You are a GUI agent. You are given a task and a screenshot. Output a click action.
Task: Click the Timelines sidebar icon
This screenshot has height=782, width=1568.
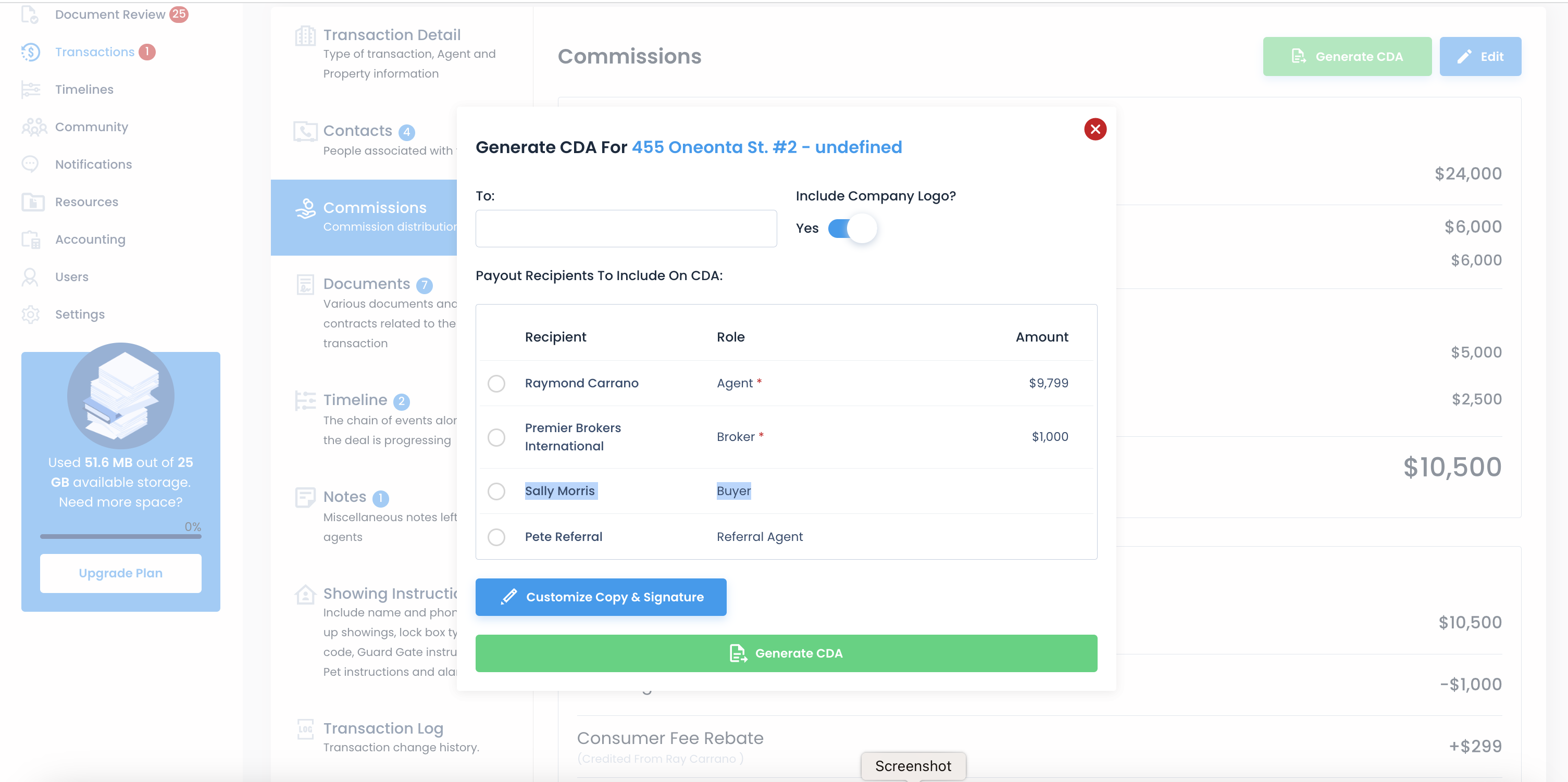click(30, 90)
